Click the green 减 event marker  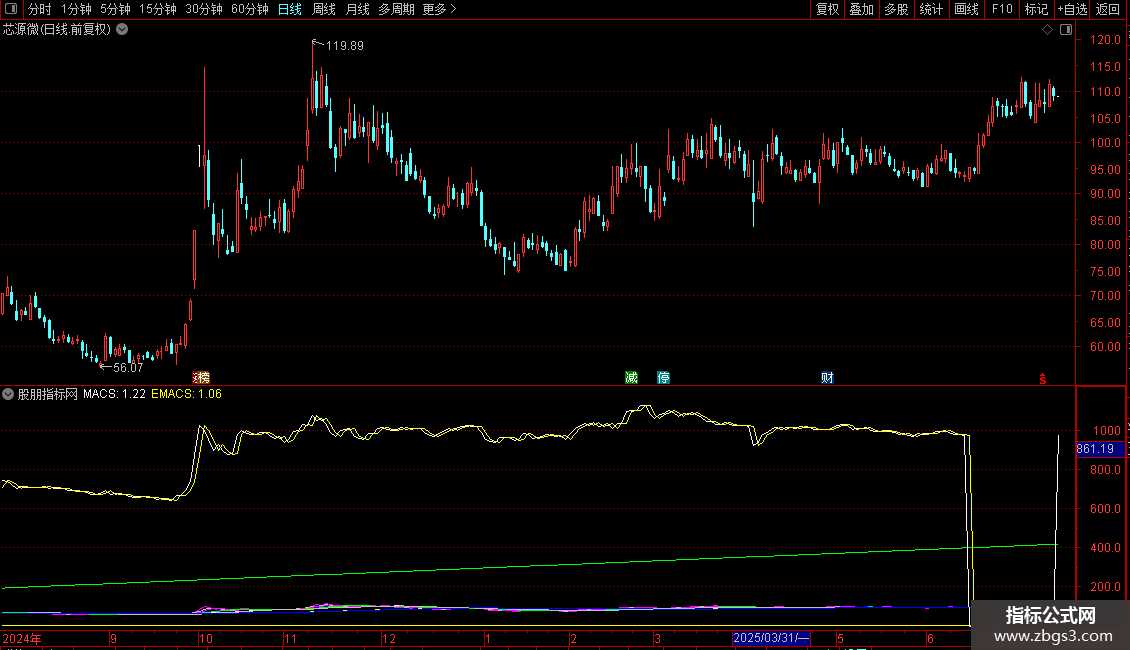click(x=631, y=377)
